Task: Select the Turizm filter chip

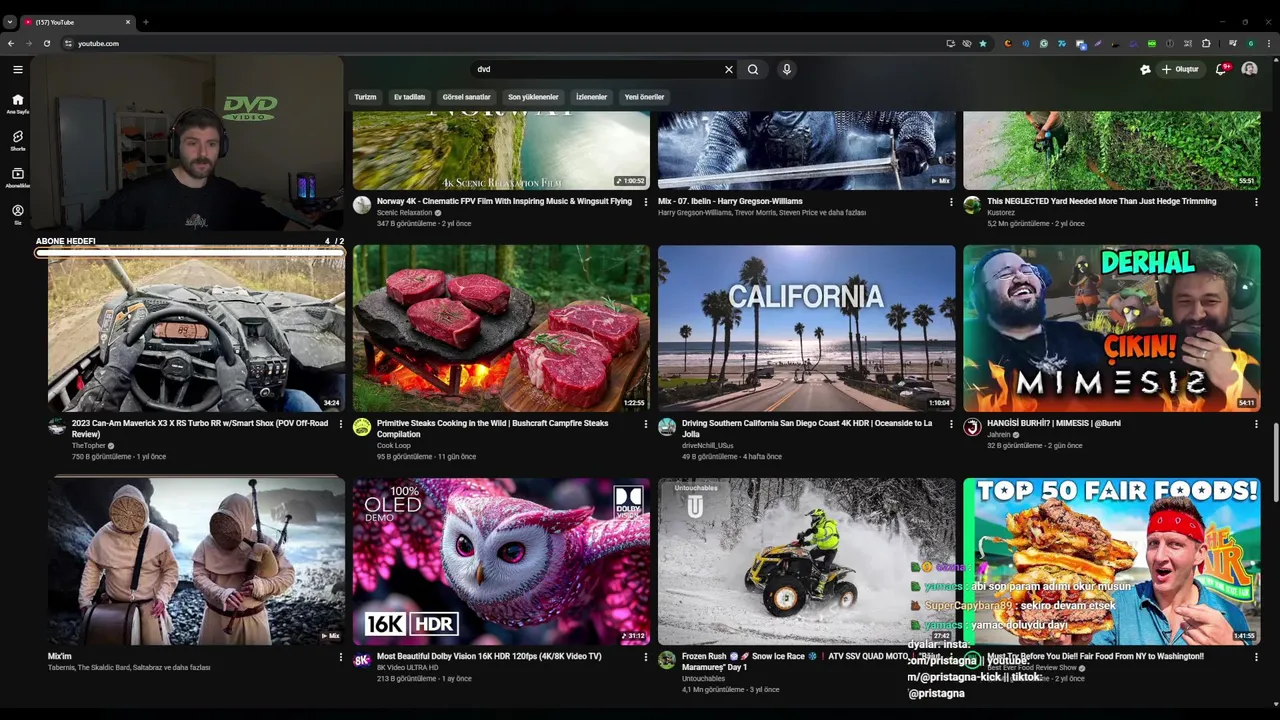Action: point(365,97)
